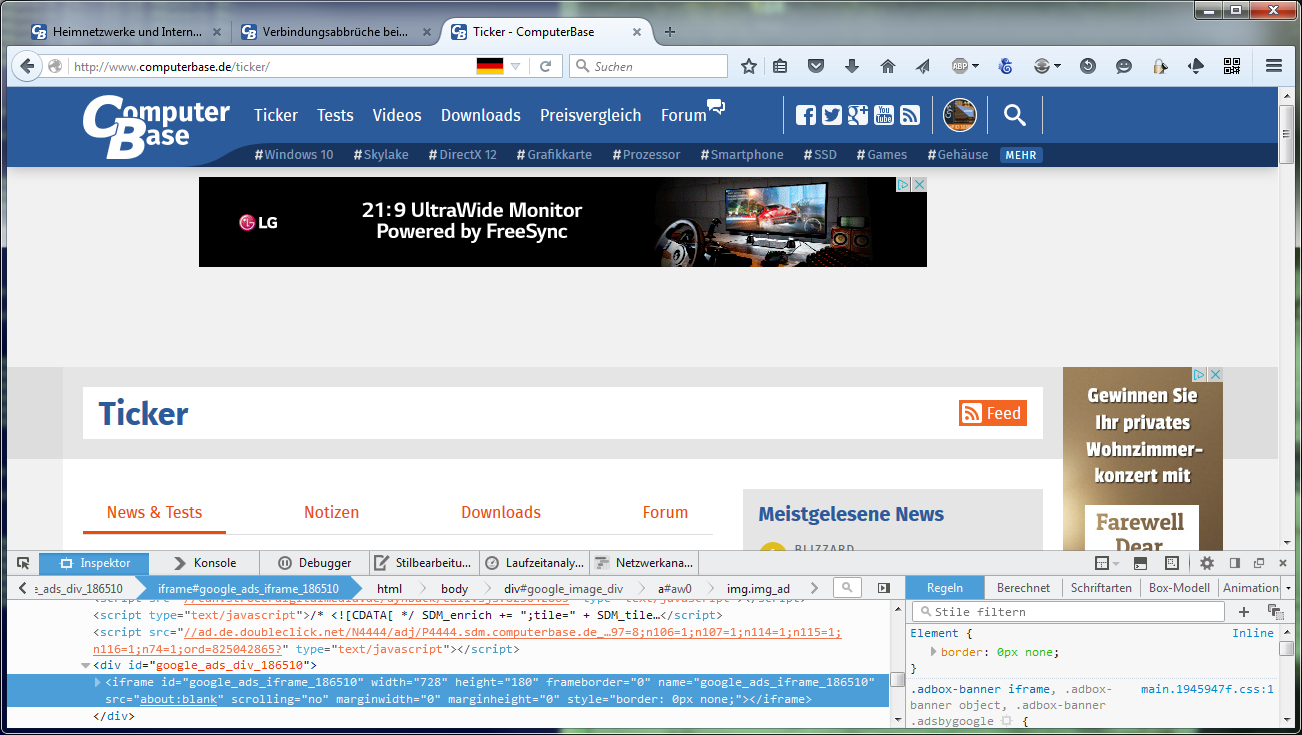Open devtools in separate window

[1259, 563]
